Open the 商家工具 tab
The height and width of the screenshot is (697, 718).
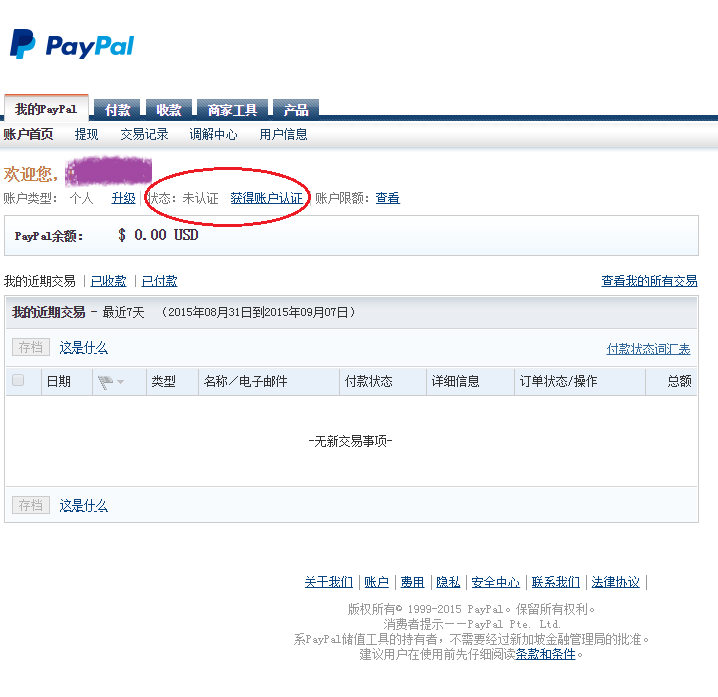pyautogui.click(x=232, y=110)
